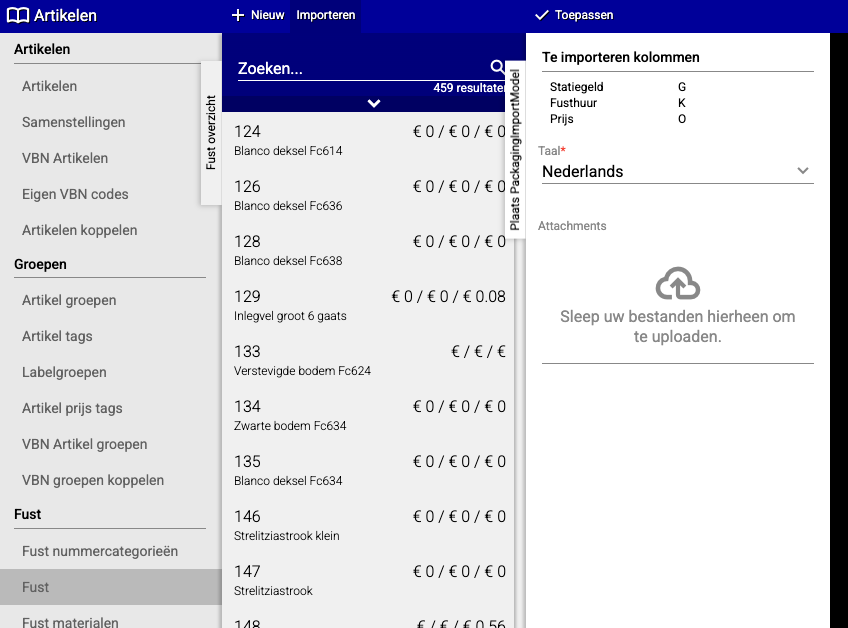Open Artikelen in the sidebar
Image resolution: width=848 pixels, height=628 pixels.
[x=49, y=86]
